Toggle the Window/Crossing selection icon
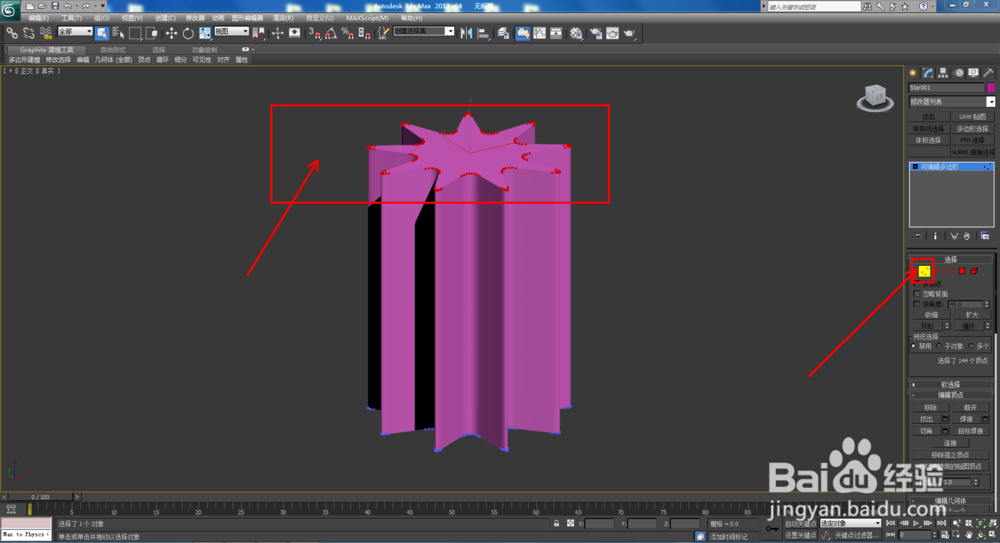 click(x=151, y=33)
